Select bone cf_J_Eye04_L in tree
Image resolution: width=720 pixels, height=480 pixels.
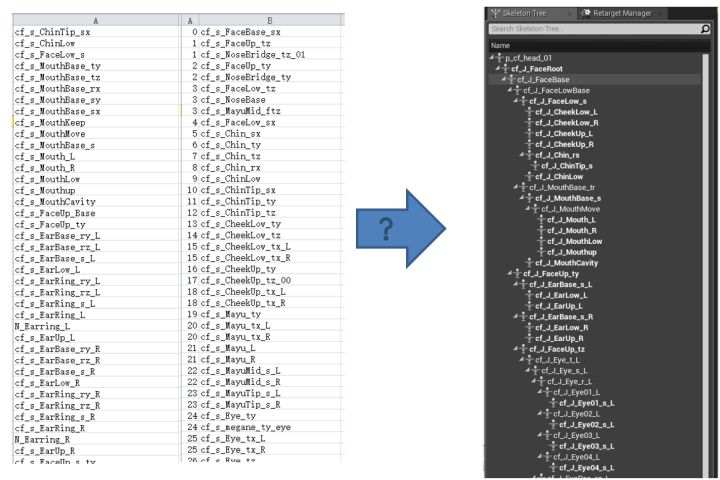(576, 457)
